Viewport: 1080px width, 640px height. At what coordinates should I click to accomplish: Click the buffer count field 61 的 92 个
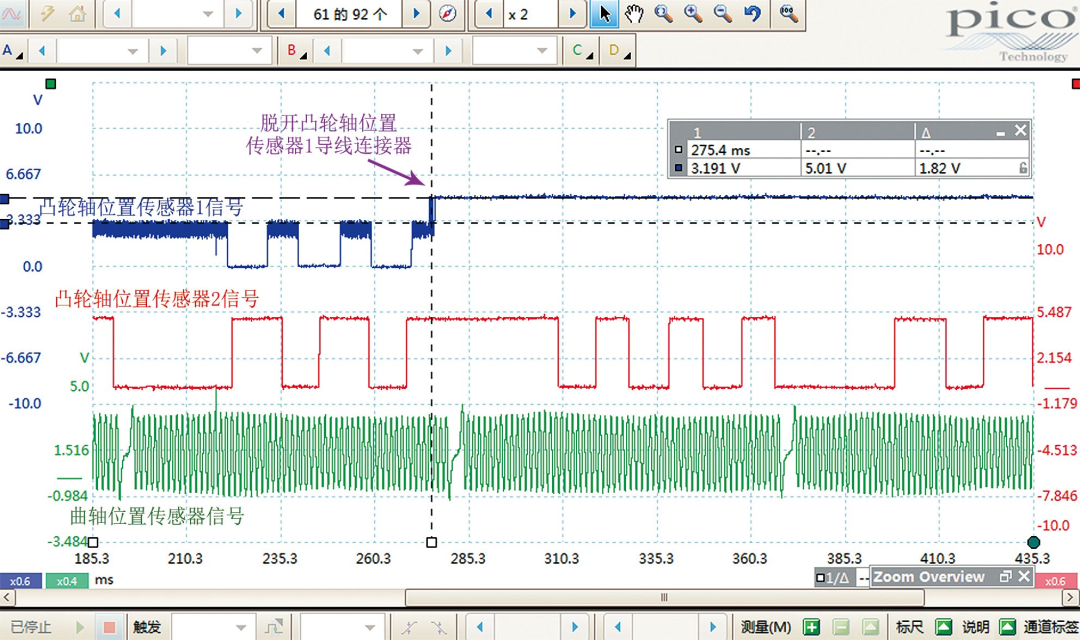coord(349,13)
